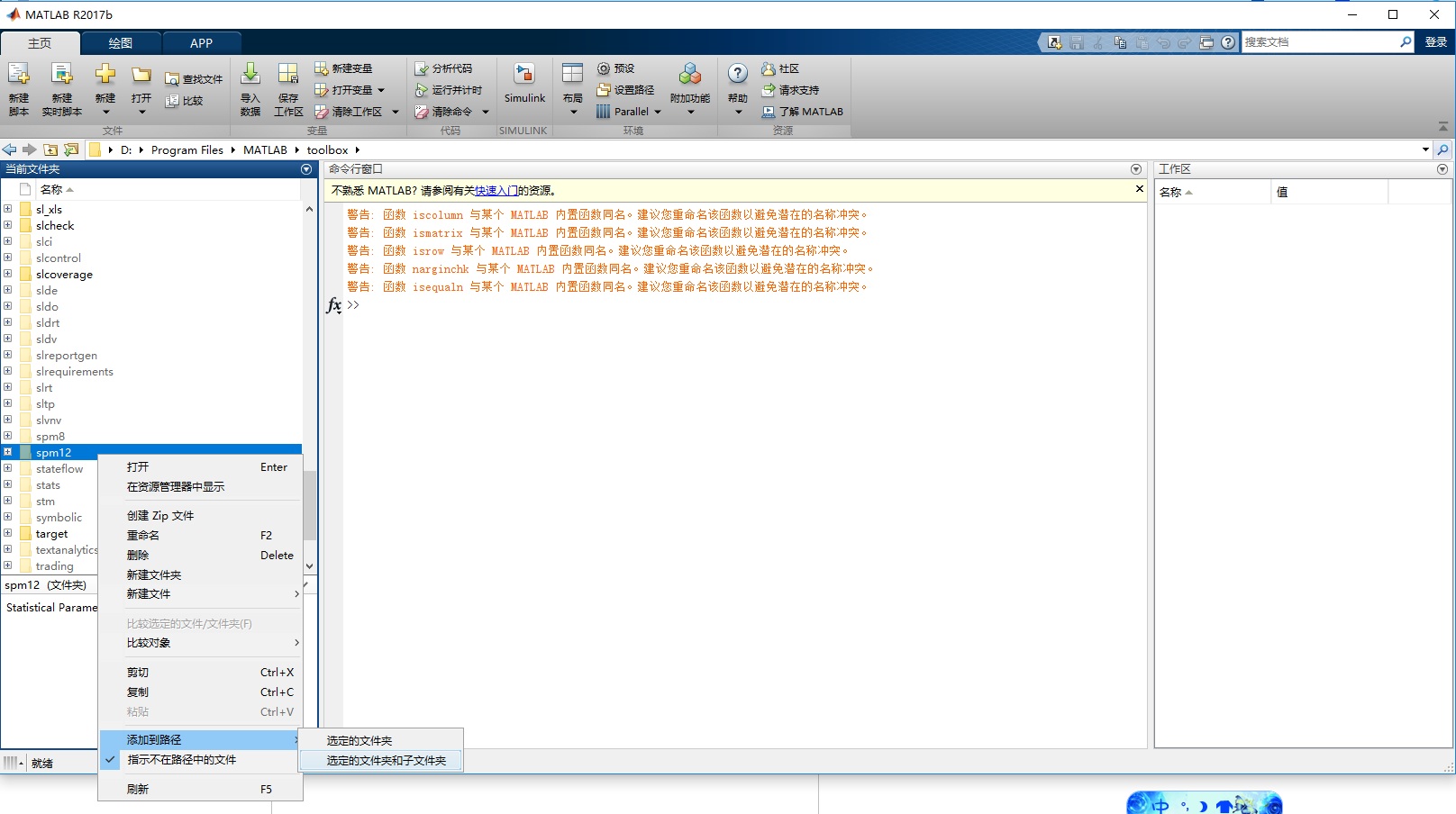Viewport: 1456px width, 814px height.
Task: Choose 重命名 in context menu
Action: point(200,536)
